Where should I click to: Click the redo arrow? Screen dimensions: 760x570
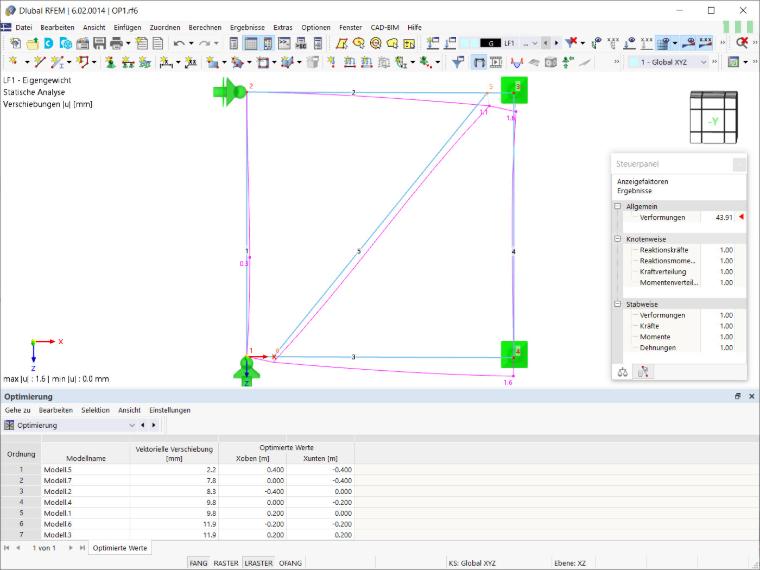[x=204, y=44]
